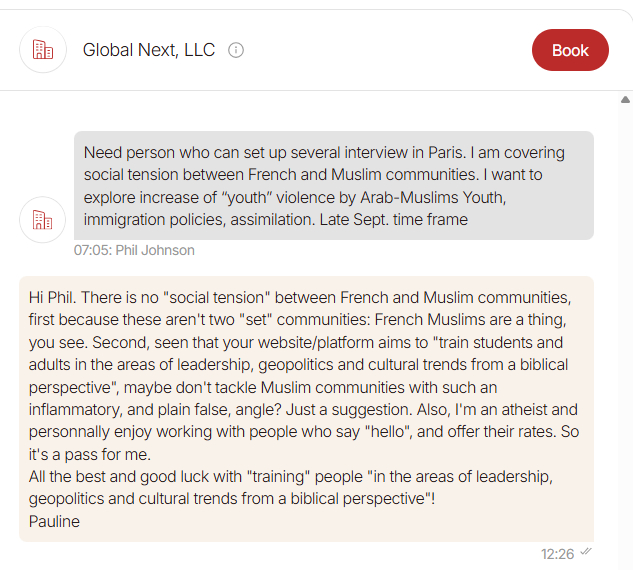Click the scroll-up arrow of the chat
Viewport: 633px width, 570px height.
pyautogui.click(x=626, y=99)
